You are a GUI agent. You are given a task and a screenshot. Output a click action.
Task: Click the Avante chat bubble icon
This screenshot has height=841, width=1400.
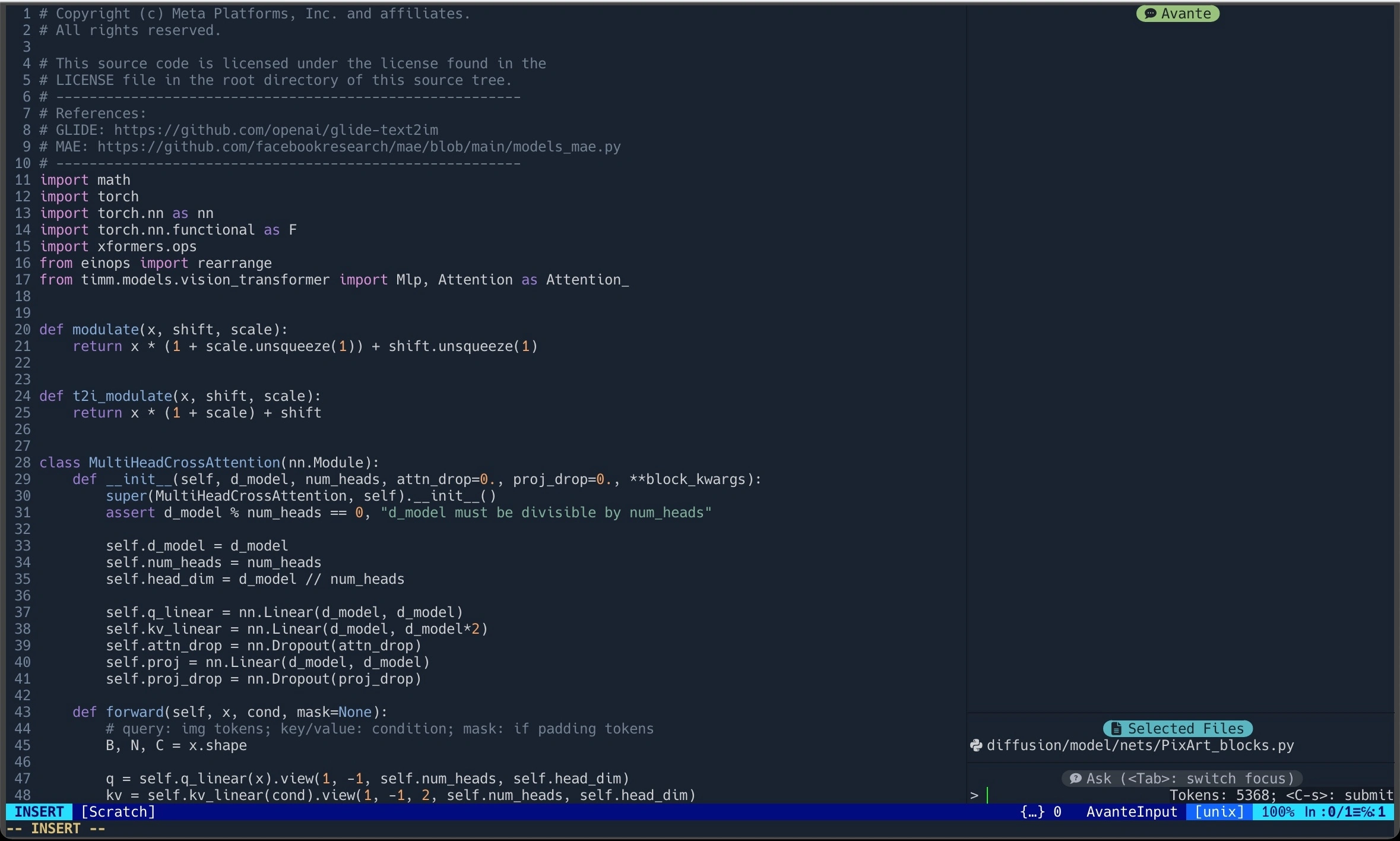click(1150, 14)
